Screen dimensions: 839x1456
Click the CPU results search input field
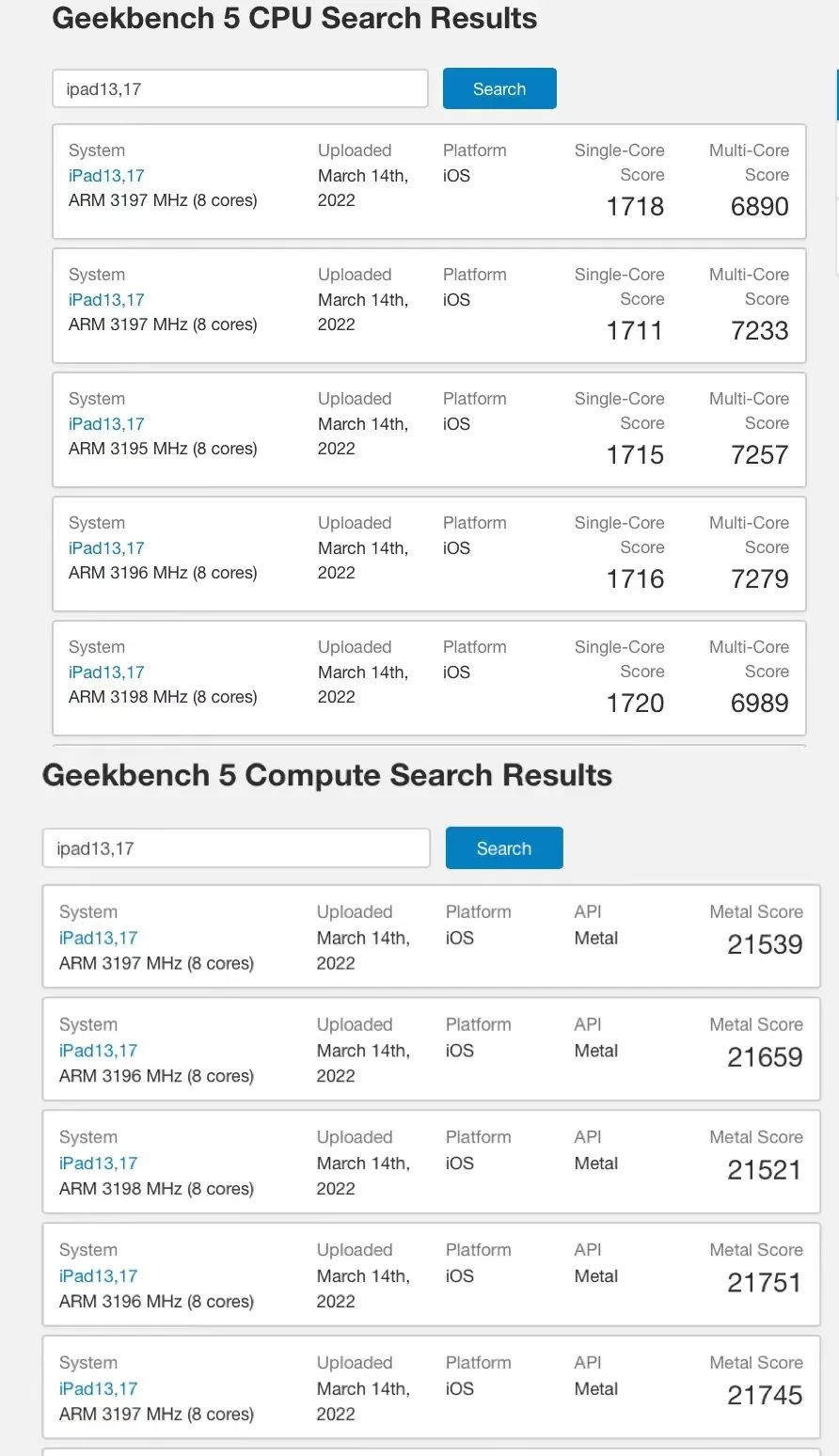click(240, 89)
